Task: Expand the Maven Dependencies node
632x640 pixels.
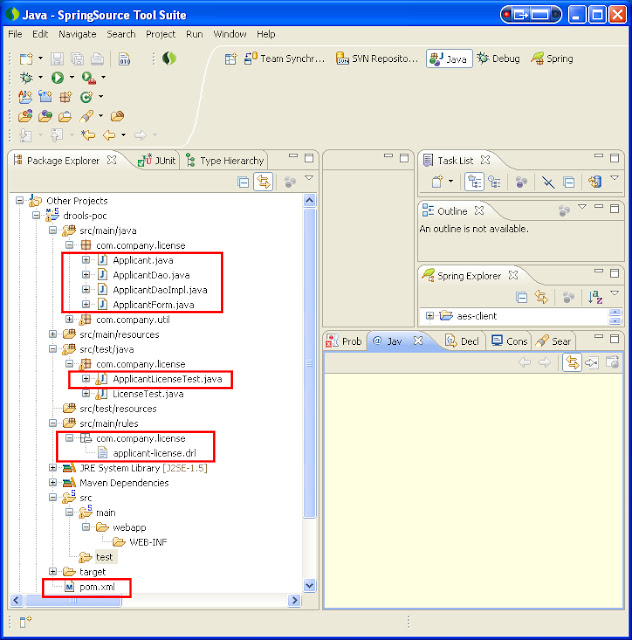Action: (53, 482)
